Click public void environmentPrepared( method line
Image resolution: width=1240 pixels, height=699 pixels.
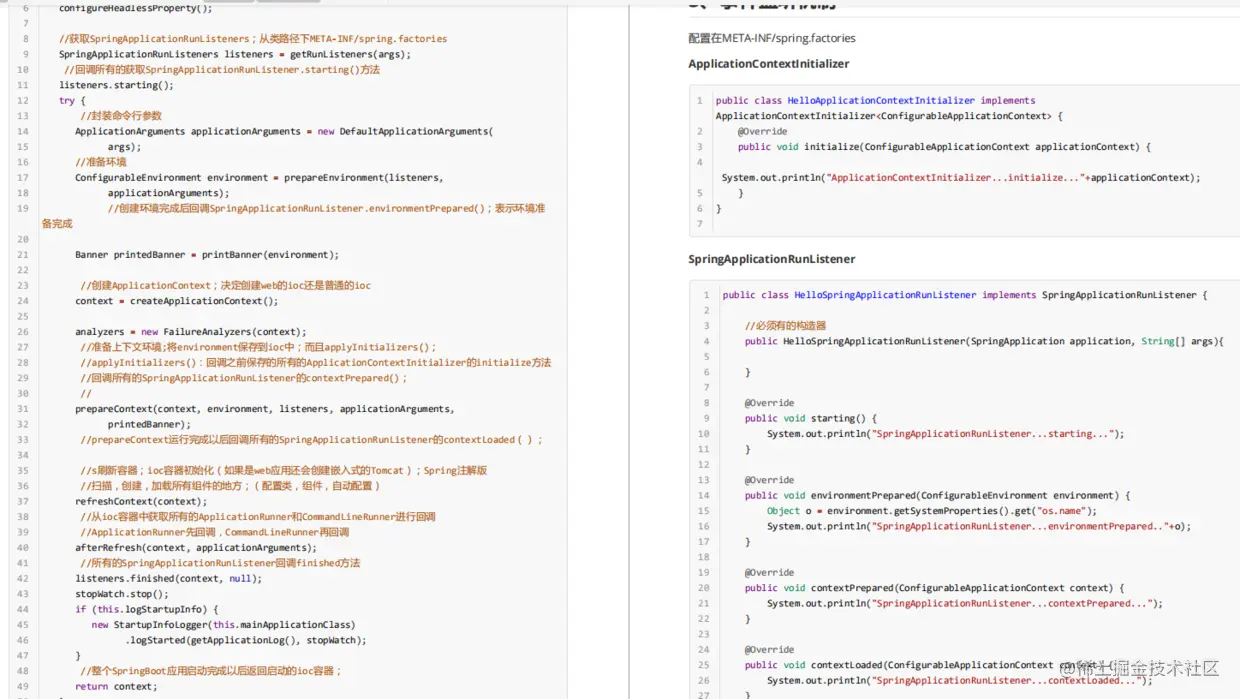click(937, 495)
